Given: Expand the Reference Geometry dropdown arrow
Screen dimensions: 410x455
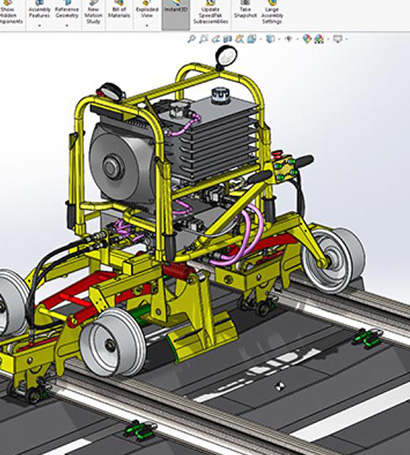Looking at the screenshot, I should (x=67, y=25).
